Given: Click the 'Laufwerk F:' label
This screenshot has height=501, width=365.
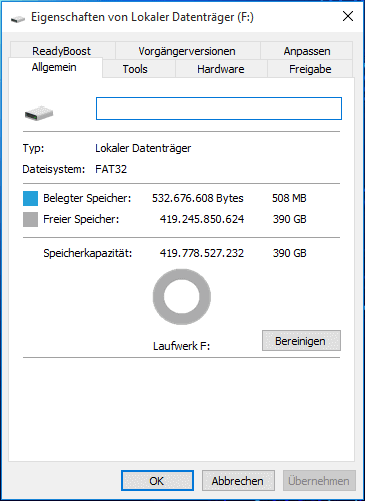Looking at the screenshot, I should tap(181, 346).
